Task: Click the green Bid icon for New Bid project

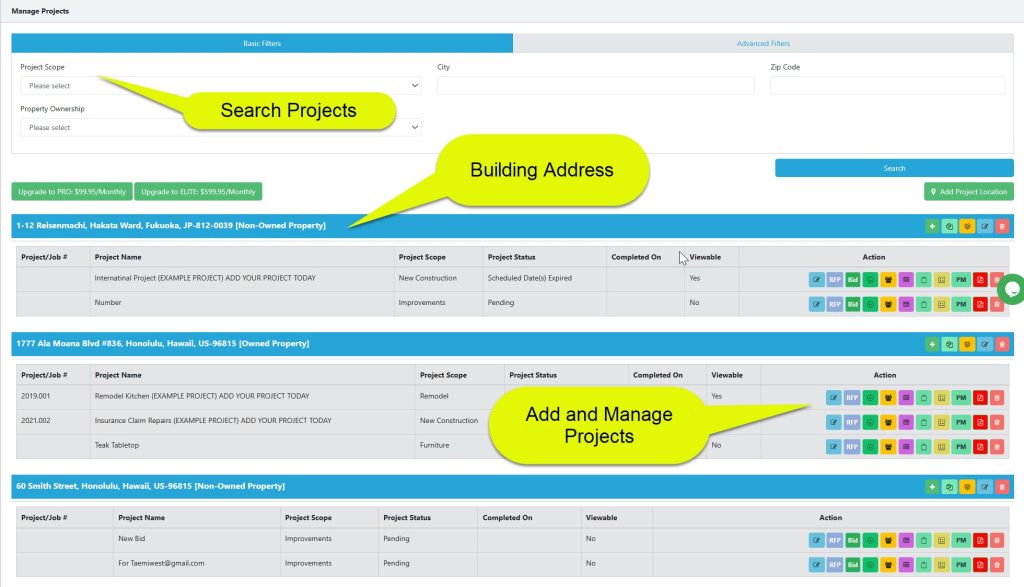Action: coord(853,538)
